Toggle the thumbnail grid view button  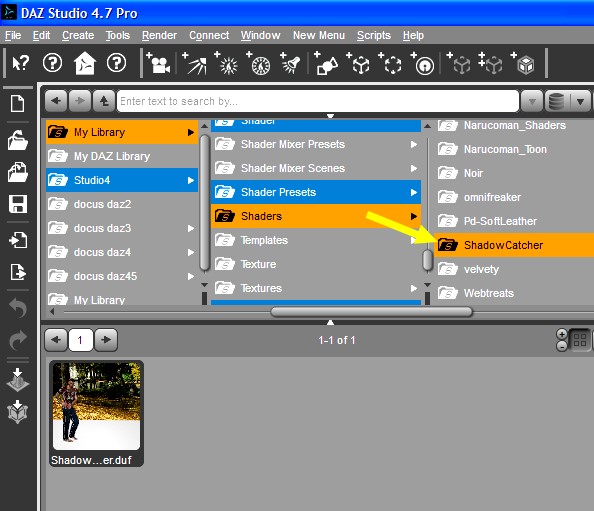[580, 340]
